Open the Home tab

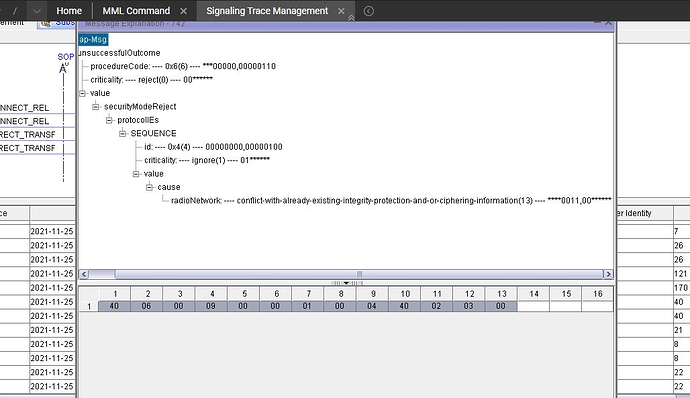pos(69,11)
